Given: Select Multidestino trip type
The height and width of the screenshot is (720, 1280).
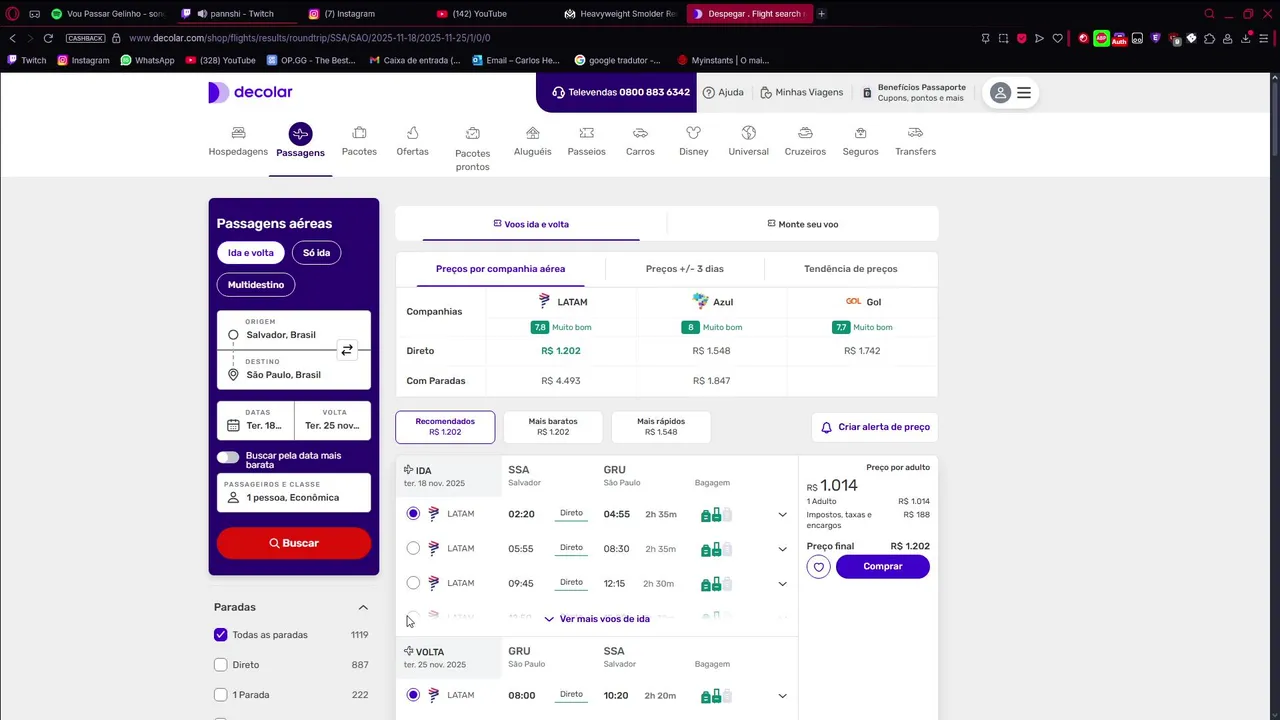Looking at the screenshot, I should (x=255, y=285).
